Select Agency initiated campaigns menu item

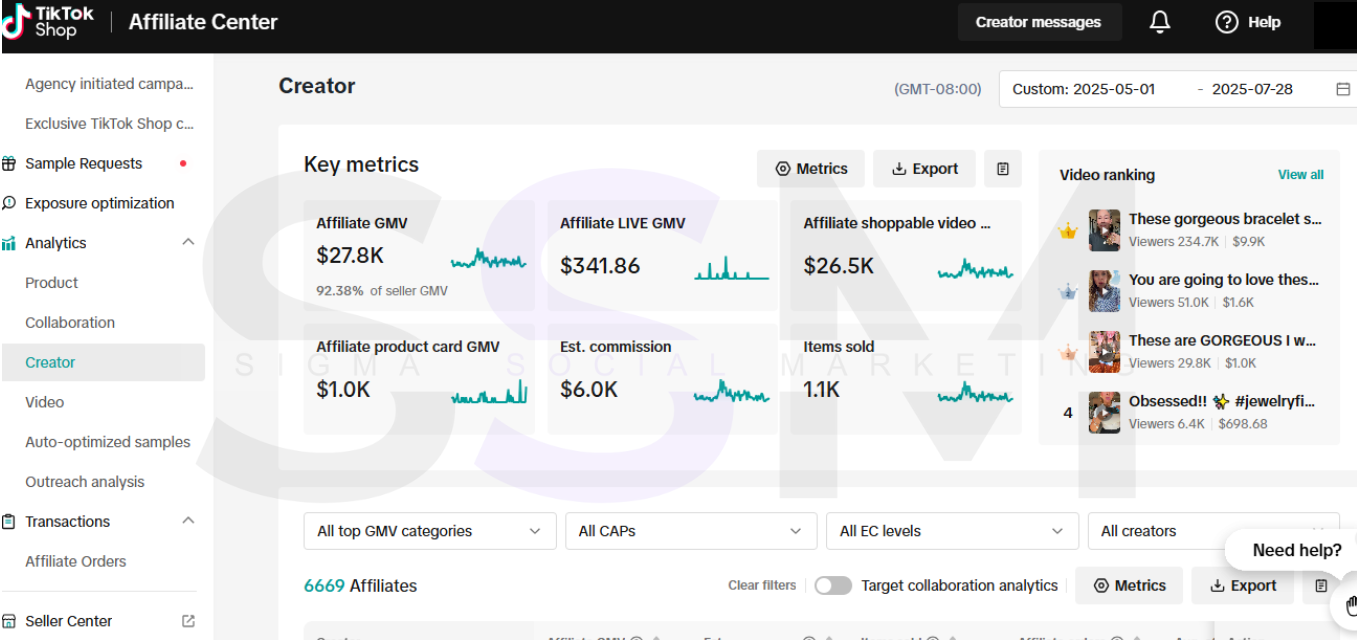tap(109, 84)
